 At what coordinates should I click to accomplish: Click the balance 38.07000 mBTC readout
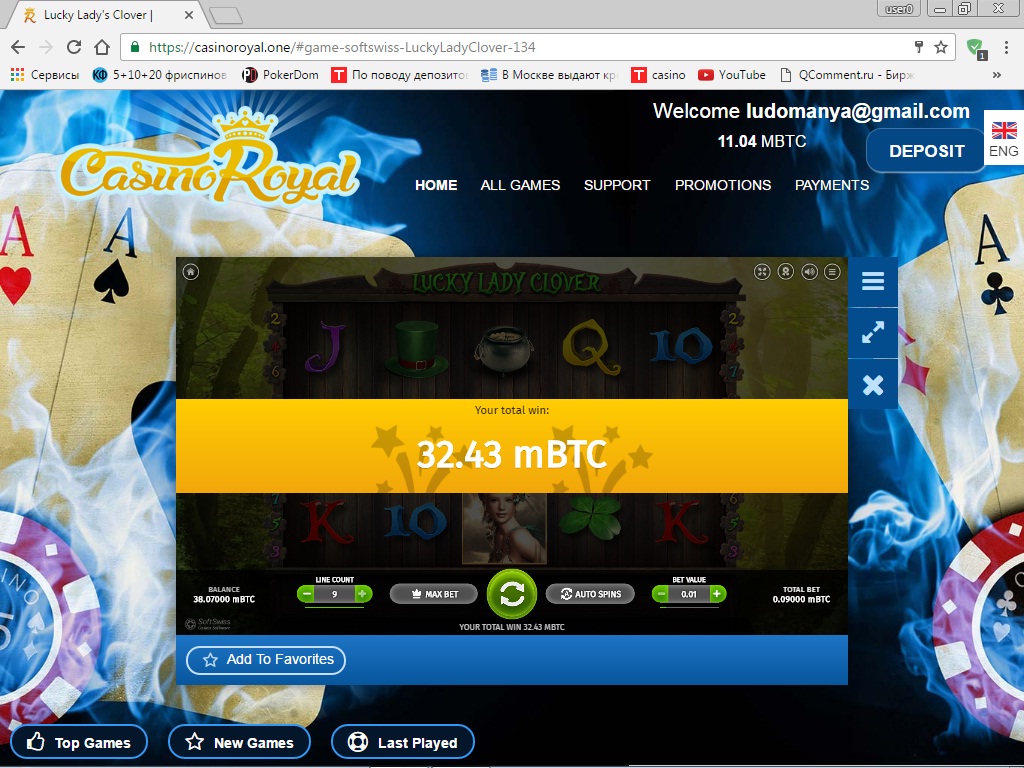pos(224,594)
